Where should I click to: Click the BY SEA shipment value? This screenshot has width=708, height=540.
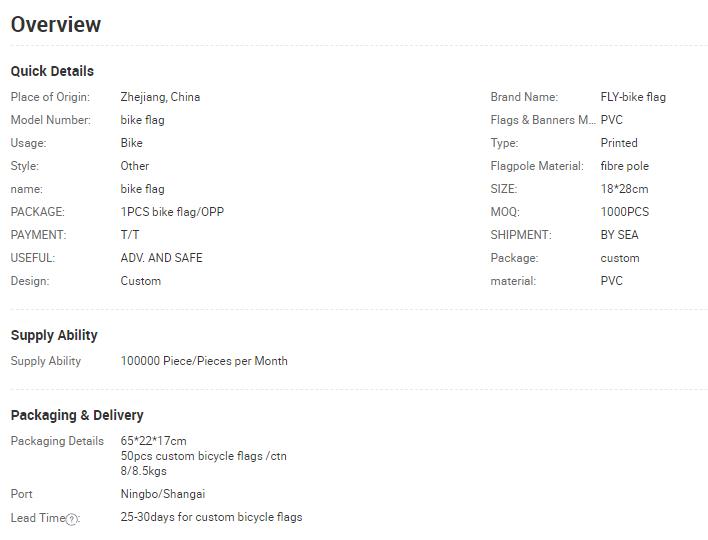coord(620,235)
